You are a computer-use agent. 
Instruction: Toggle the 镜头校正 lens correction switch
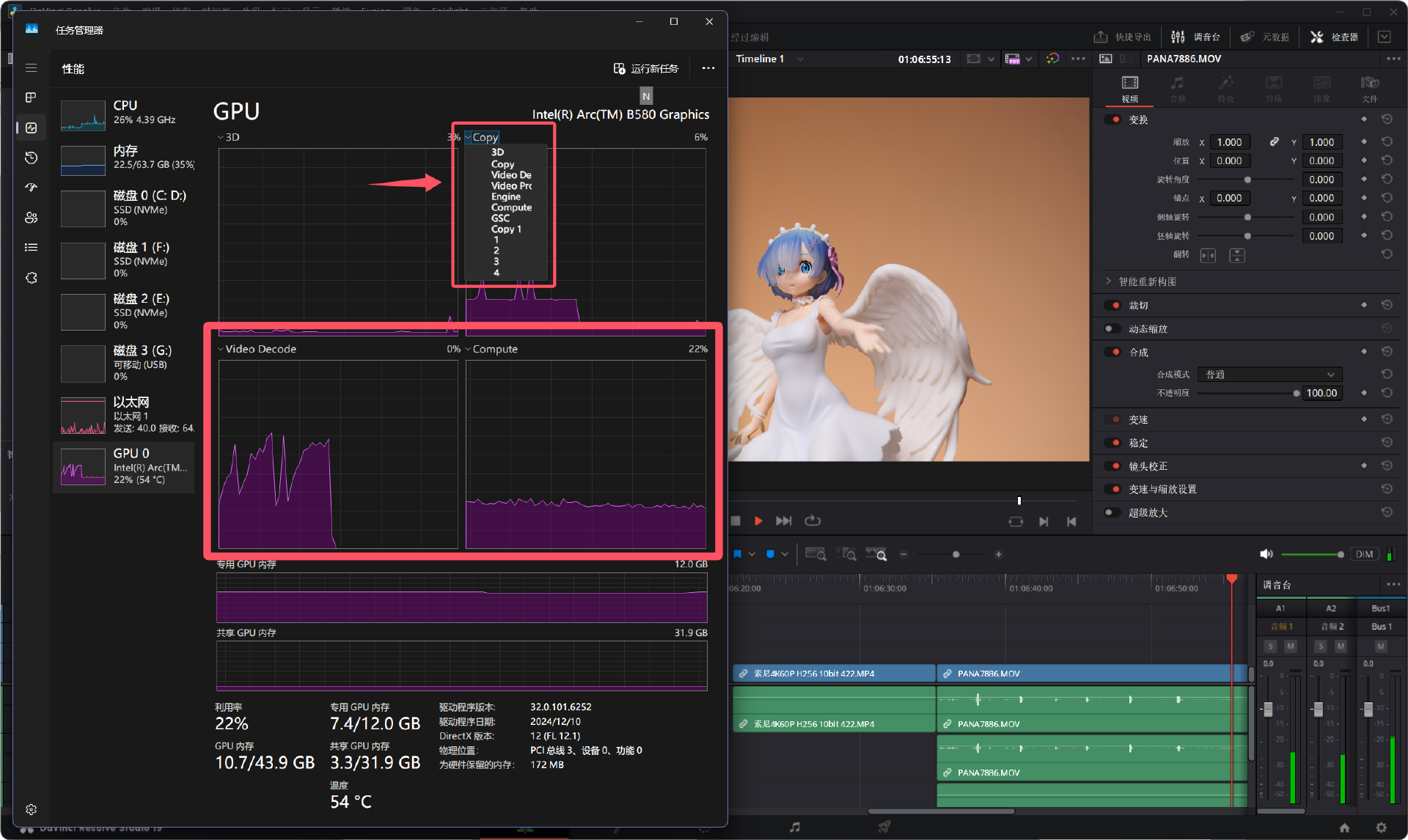(x=1112, y=466)
